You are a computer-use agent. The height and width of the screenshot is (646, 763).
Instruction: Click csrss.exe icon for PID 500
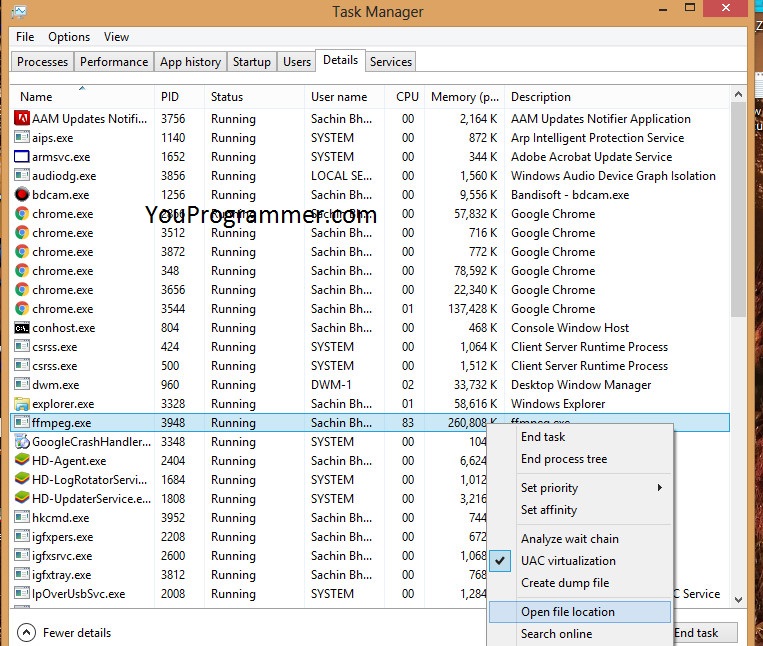22,365
